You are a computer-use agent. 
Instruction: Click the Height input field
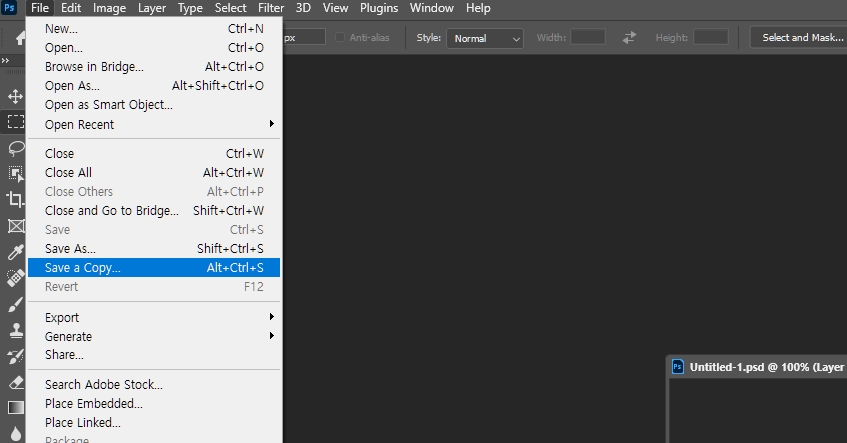711,37
